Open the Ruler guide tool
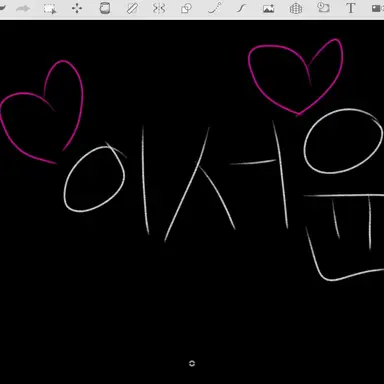This screenshot has width=384, height=384. click(132, 8)
